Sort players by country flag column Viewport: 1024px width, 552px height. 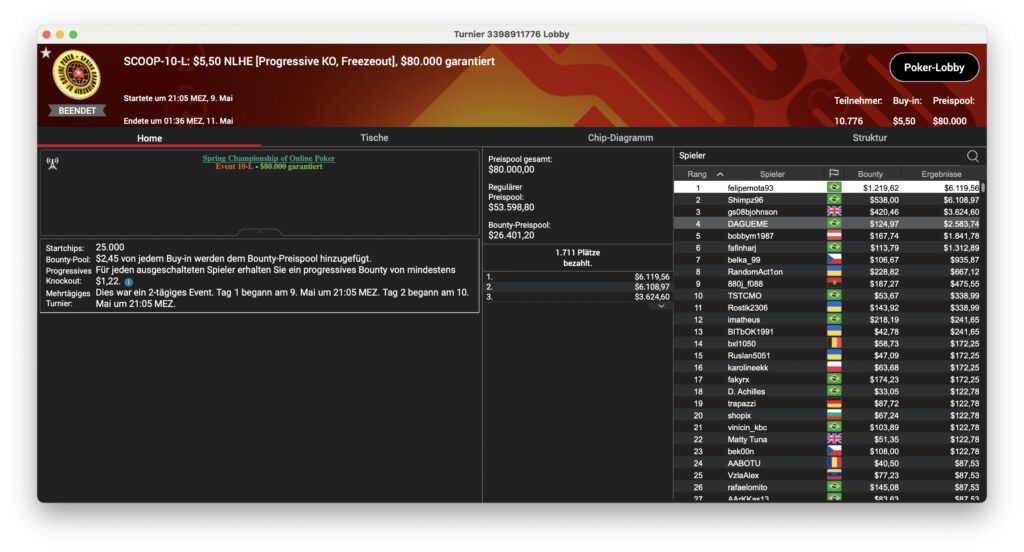point(833,174)
